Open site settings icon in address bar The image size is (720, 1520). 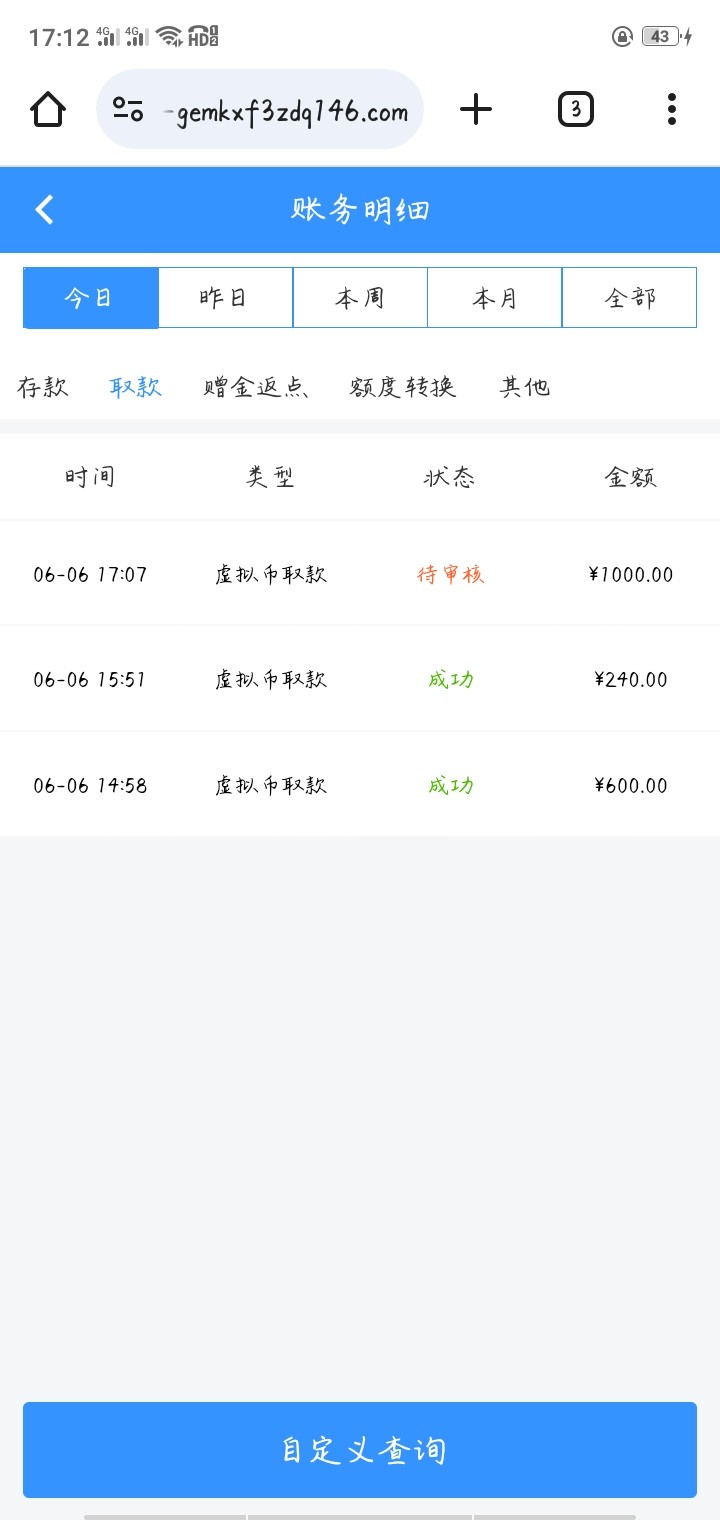[x=128, y=109]
